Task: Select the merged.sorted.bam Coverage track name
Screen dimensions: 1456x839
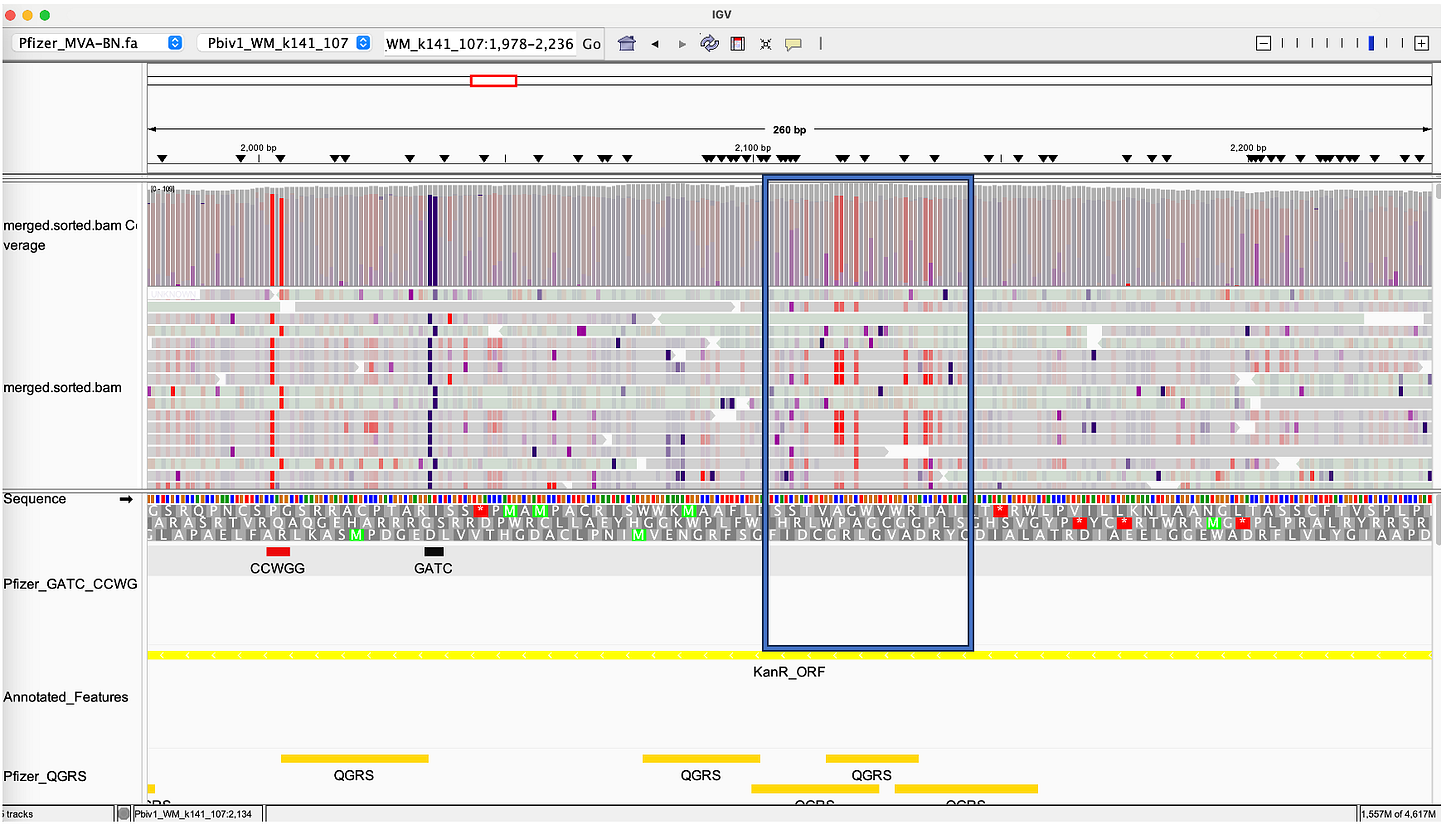Action: click(70, 235)
